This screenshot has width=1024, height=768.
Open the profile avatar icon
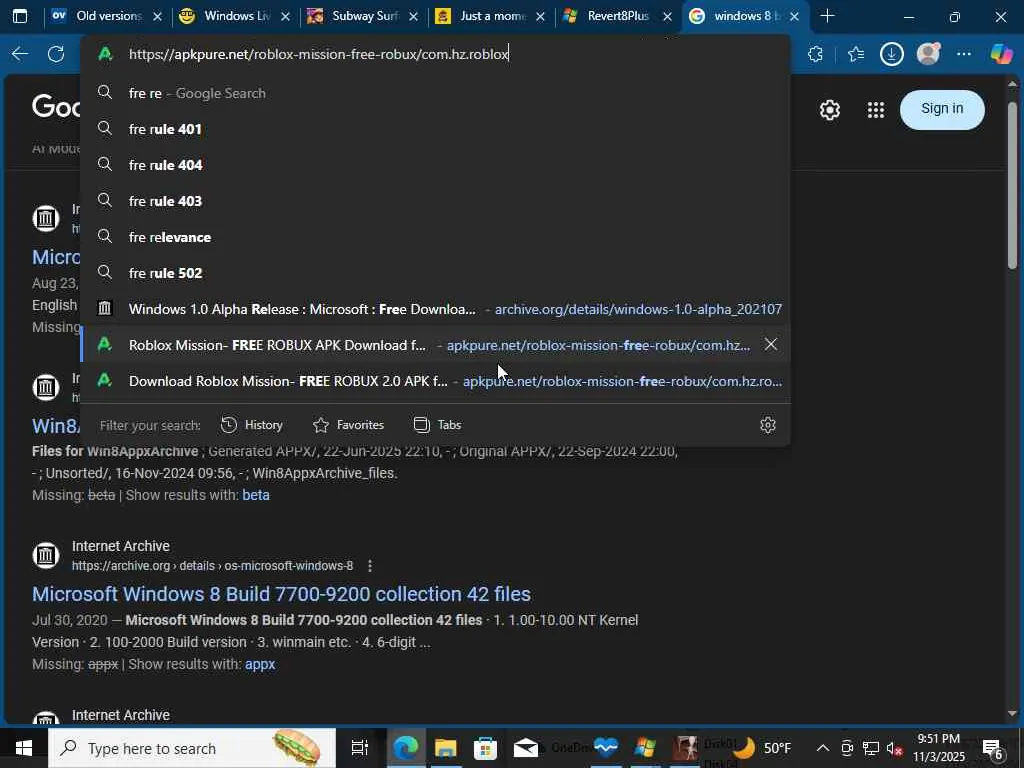(x=928, y=54)
